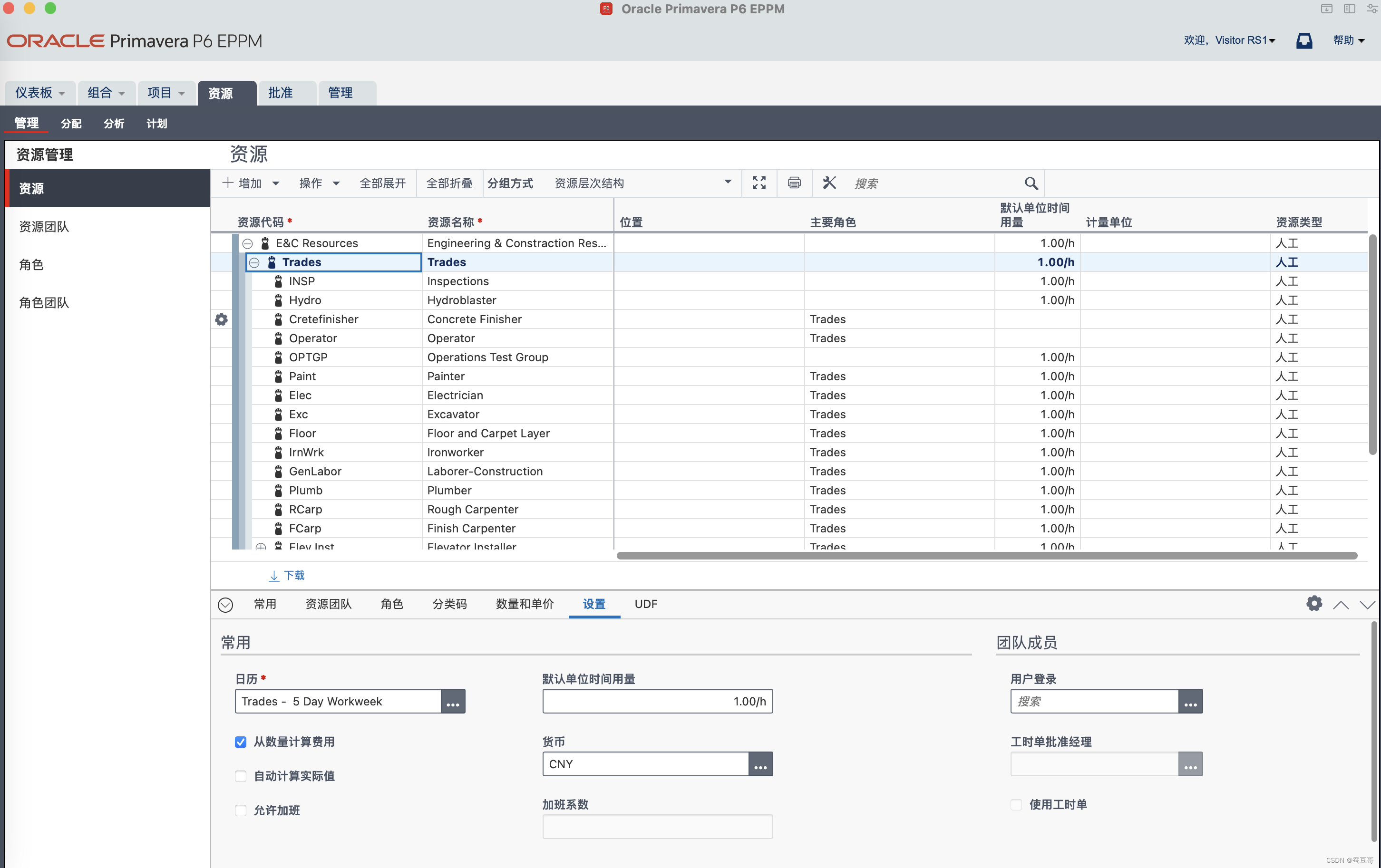Image resolution: width=1381 pixels, height=868 pixels.
Task: Open the 资源层次结构 grouping dropdown
Action: 727,183
